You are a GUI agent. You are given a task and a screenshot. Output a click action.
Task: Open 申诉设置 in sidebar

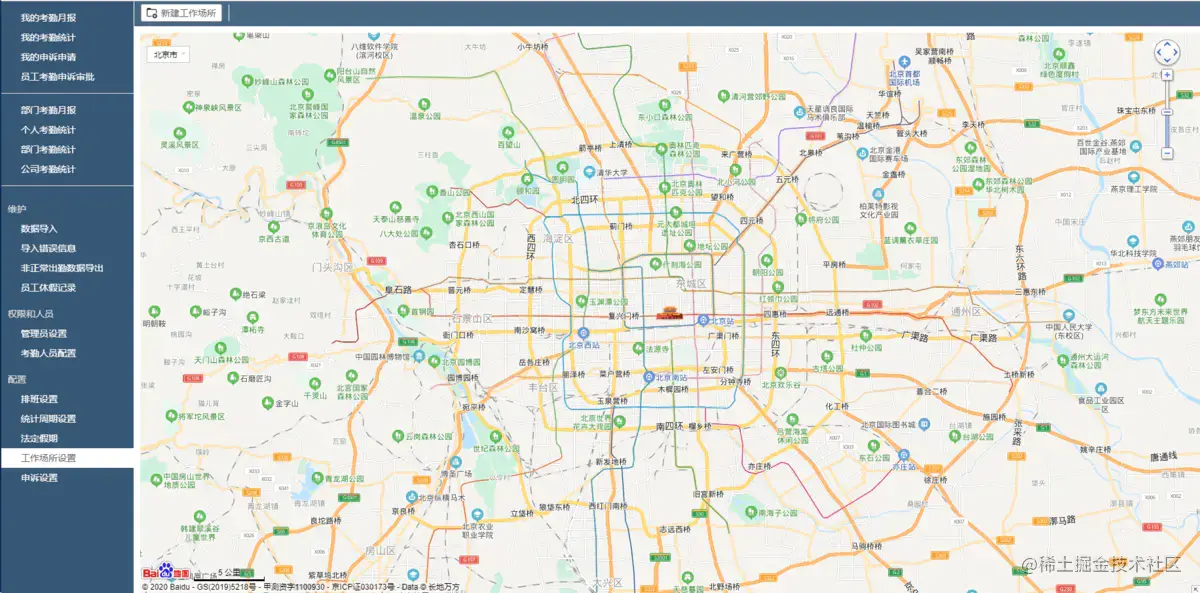(39, 478)
